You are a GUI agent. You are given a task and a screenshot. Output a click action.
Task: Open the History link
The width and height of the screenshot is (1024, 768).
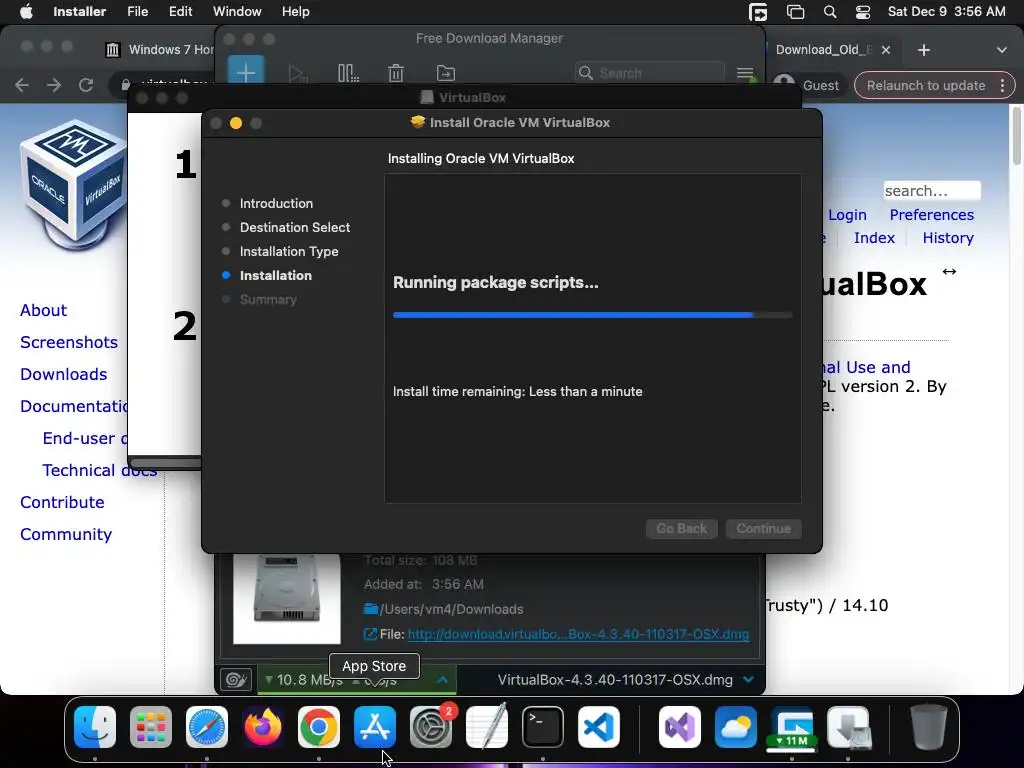click(x=948, y=238)
